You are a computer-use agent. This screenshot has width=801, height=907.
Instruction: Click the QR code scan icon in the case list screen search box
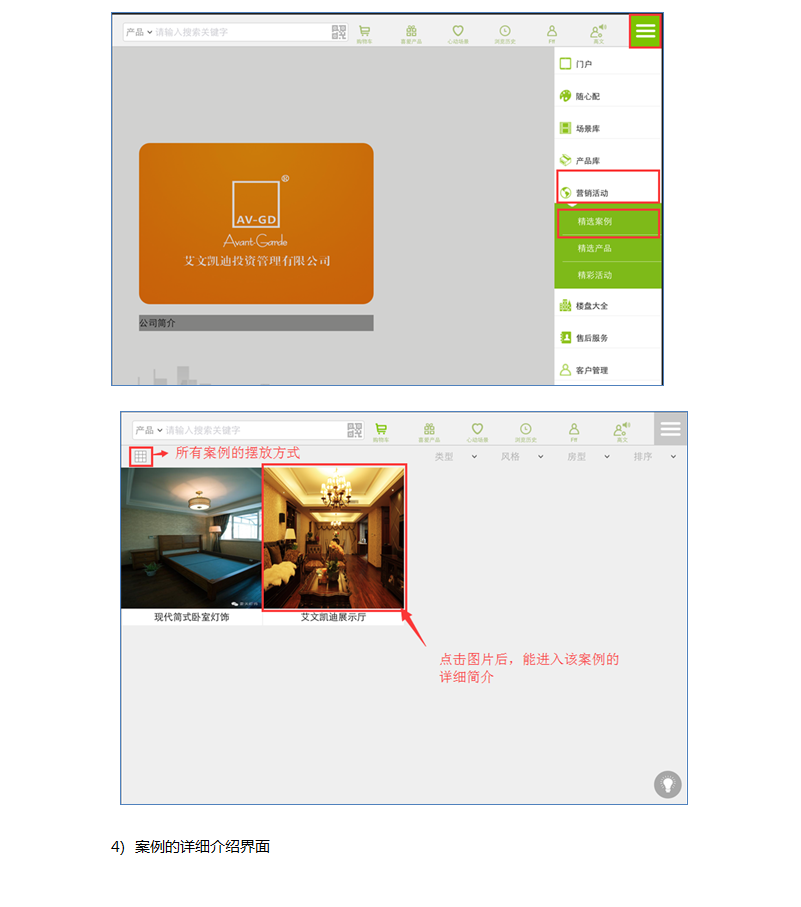[355, 430]
